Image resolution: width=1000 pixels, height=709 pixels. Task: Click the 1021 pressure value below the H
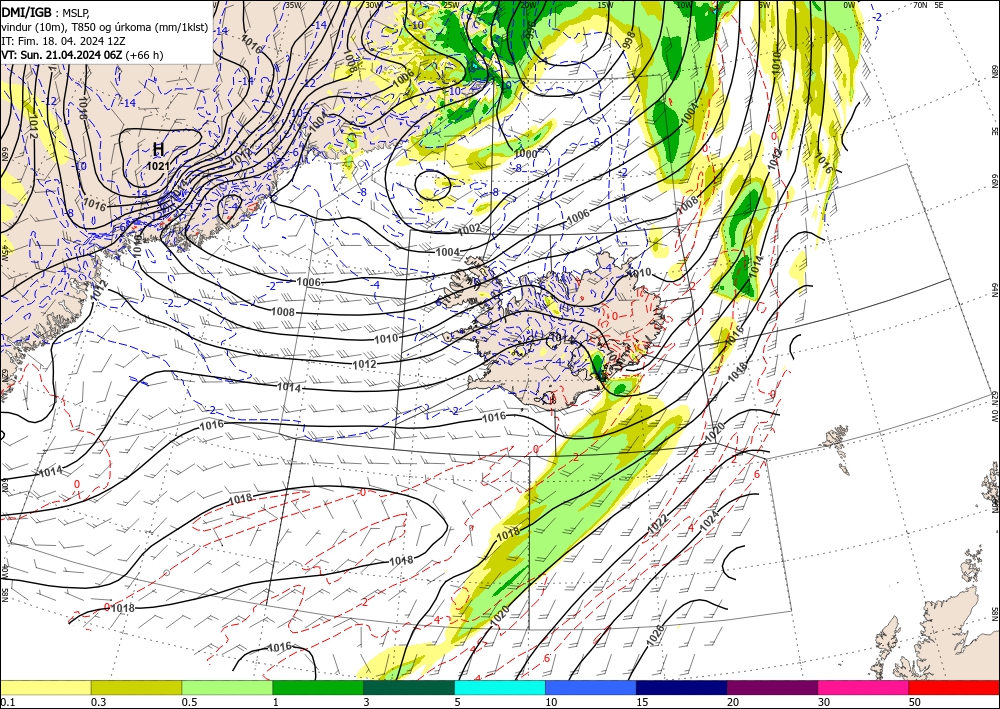pos(158,166)
